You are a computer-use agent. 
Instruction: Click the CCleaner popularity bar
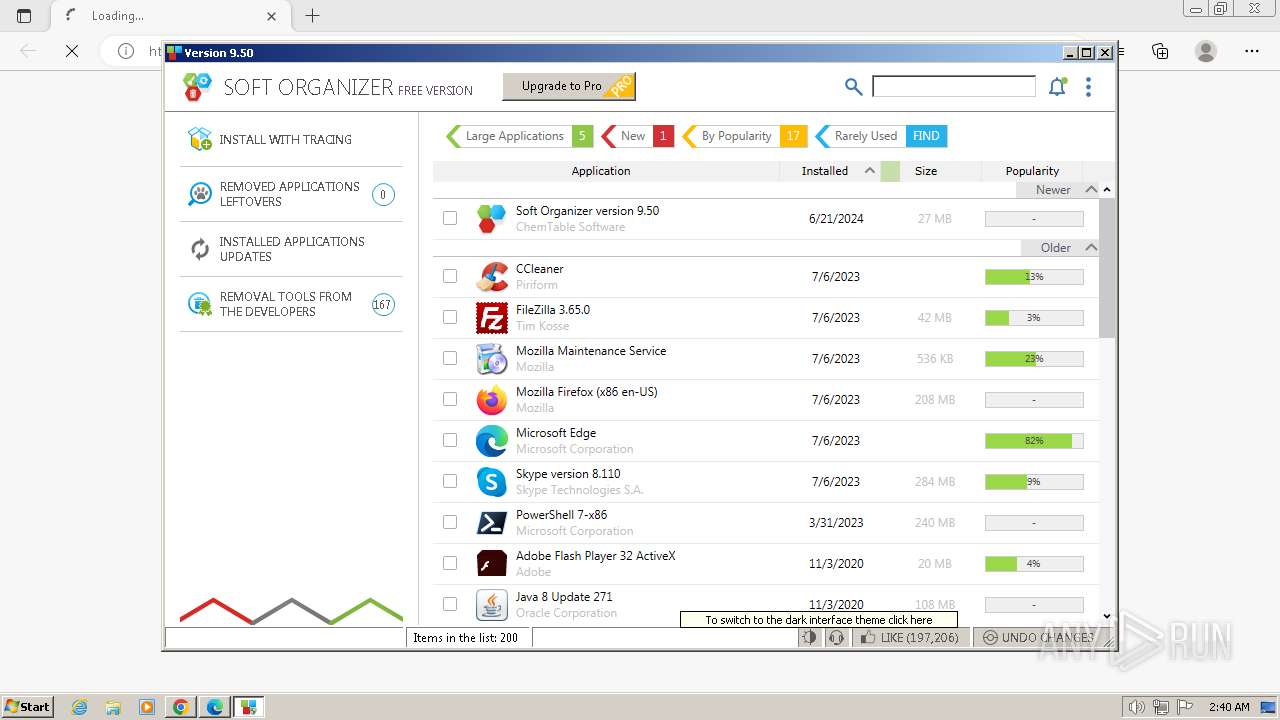(x=1034, y=276)
